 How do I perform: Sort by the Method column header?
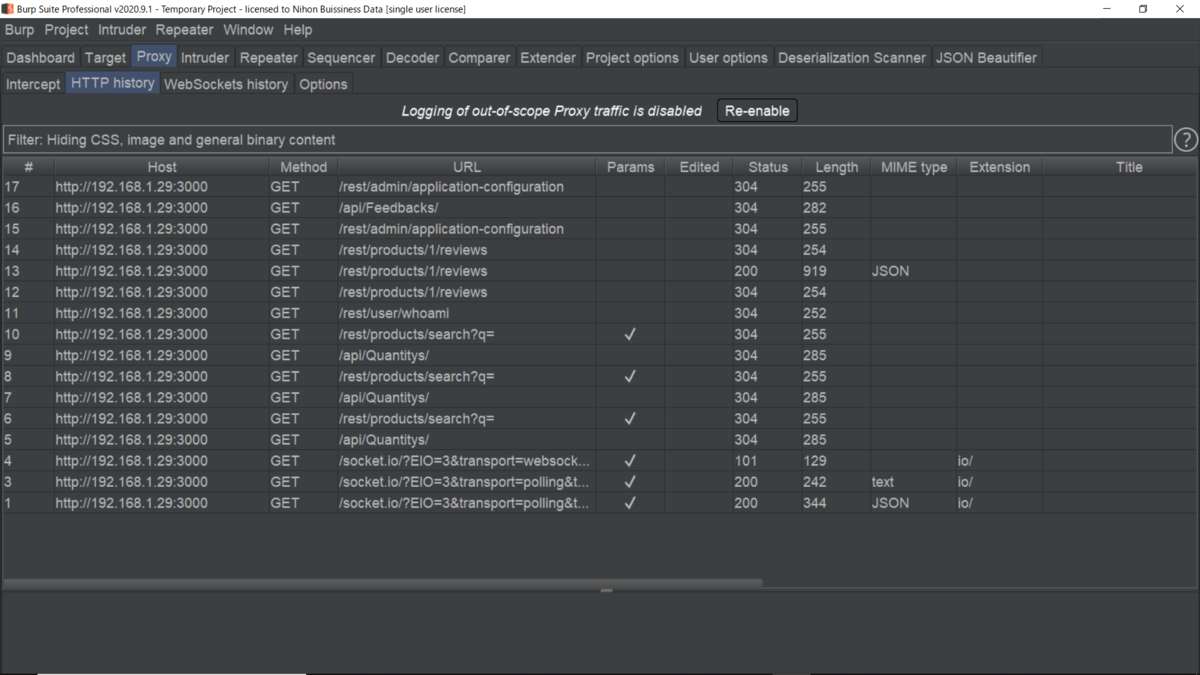coord(304,167)
